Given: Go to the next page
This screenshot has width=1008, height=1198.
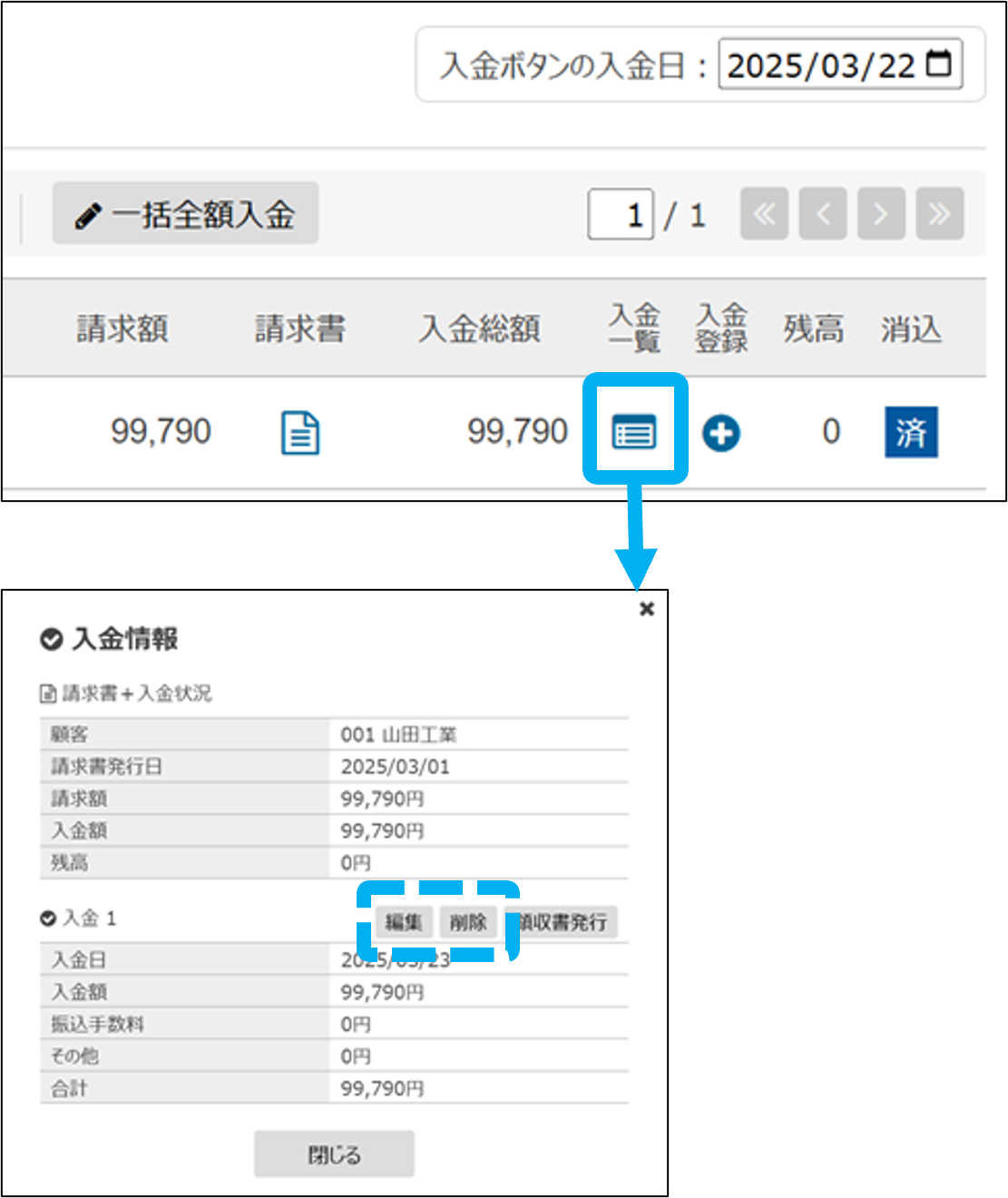Looking at the screenshot, I should [x=881, y=214].
